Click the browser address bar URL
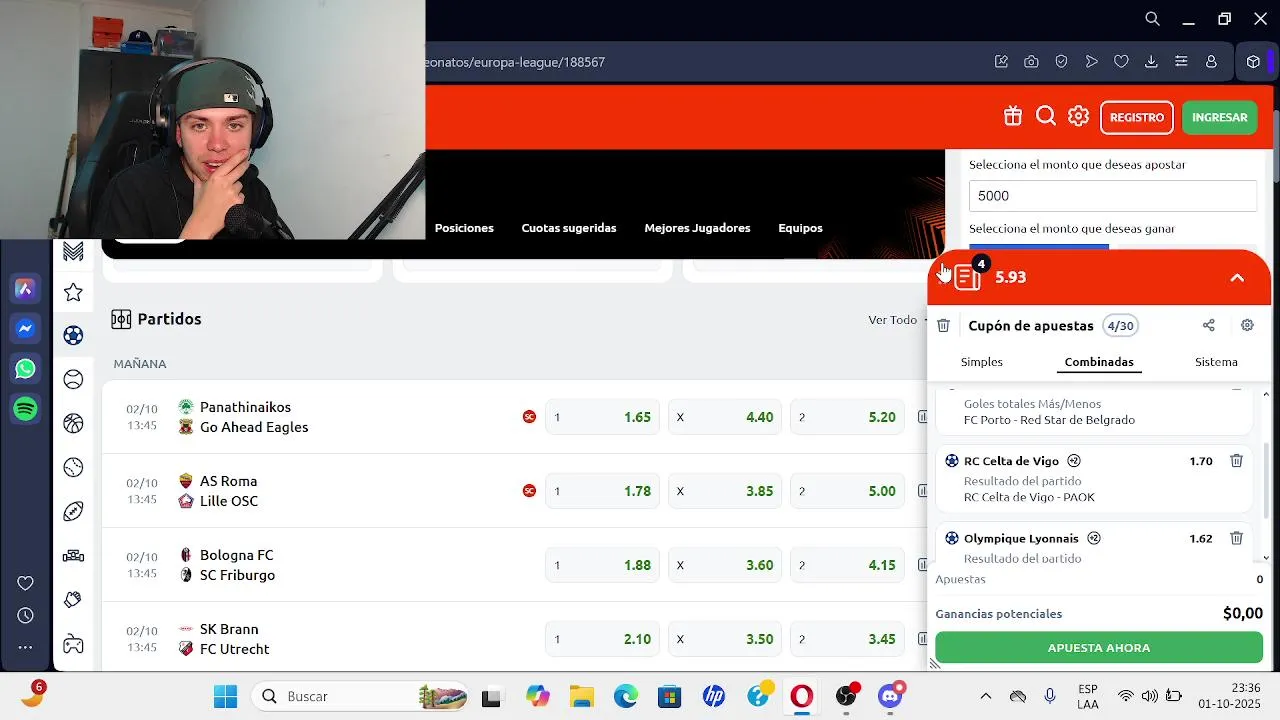Viewport: 1280px width, 720px height. point(515,62)
